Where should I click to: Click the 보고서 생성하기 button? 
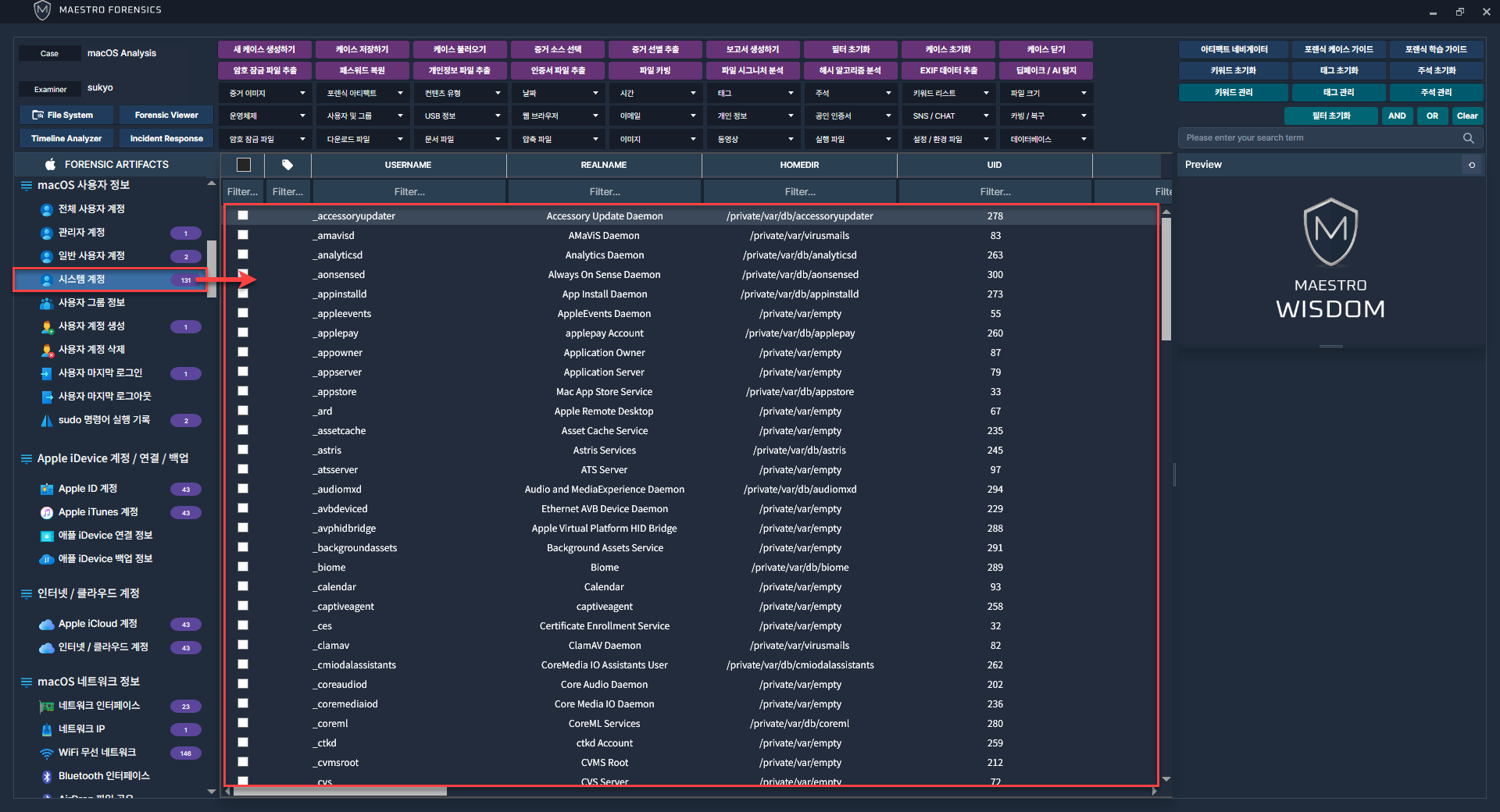(x=752, y=49)
